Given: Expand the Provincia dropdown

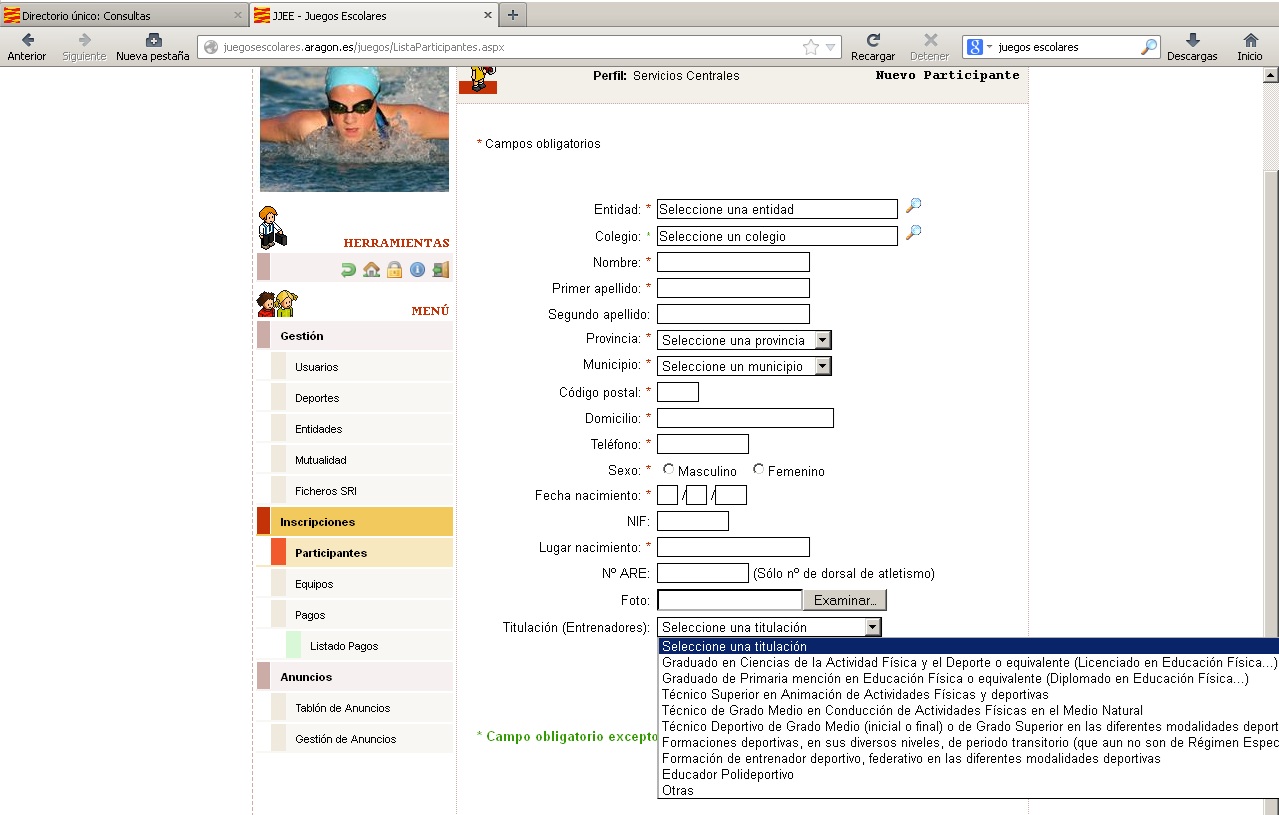Looking at the screenshot, I should point(822,340).
